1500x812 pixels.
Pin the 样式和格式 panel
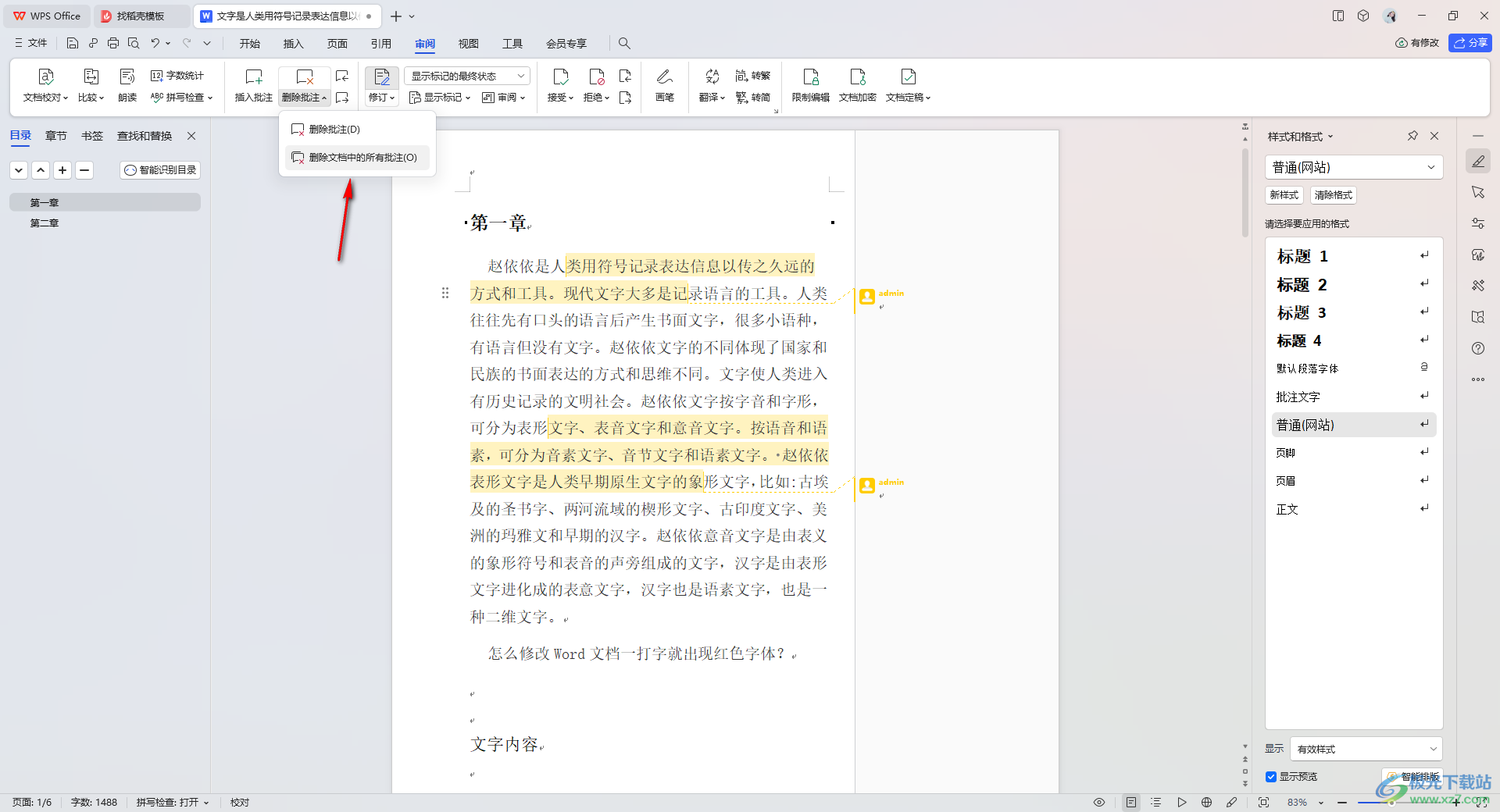tap(1412, 136)
